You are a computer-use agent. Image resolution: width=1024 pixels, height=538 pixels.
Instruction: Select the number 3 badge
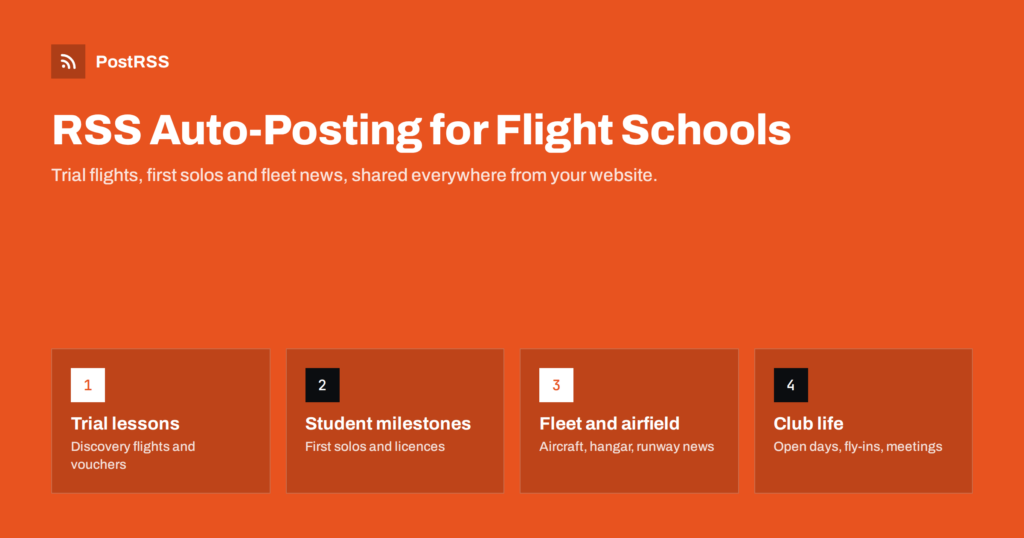(556, 385)
